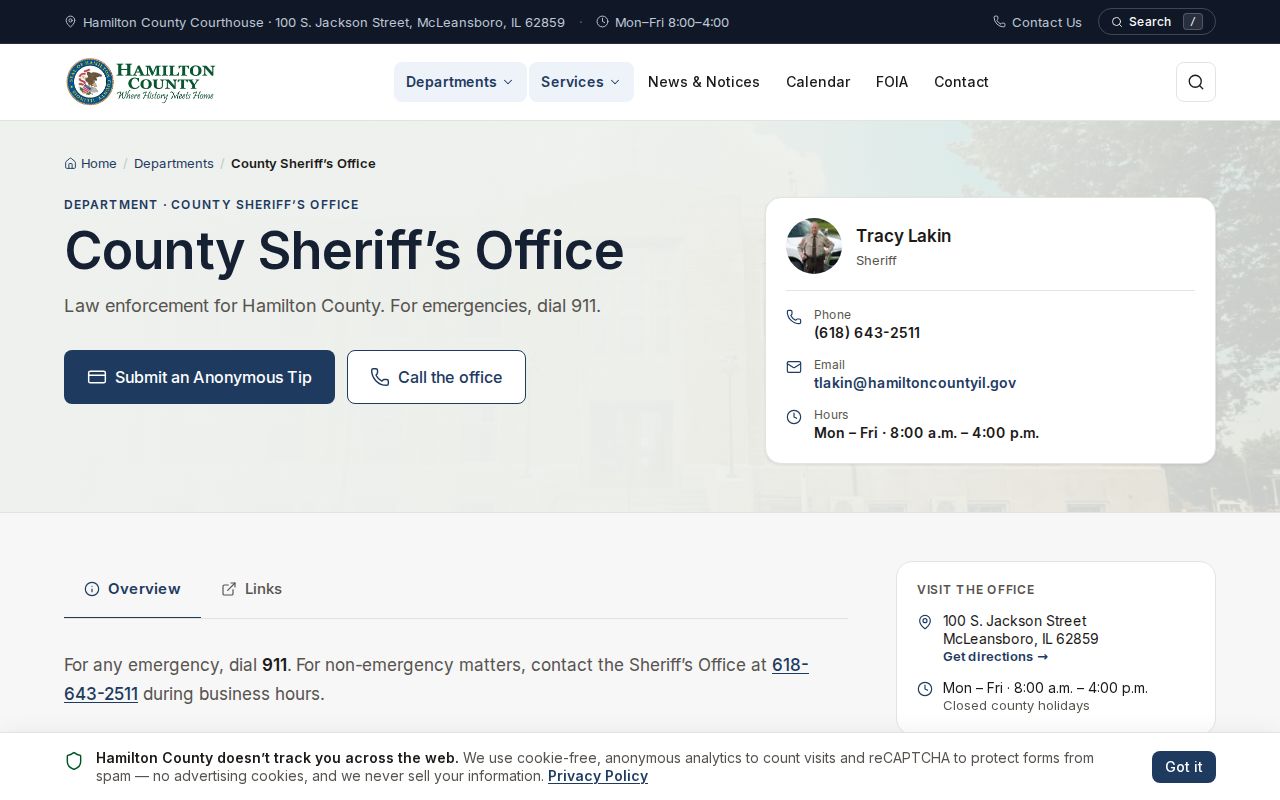Click the Search pill in top bar
1280x800 pixels.
[x=1157, y=22]
